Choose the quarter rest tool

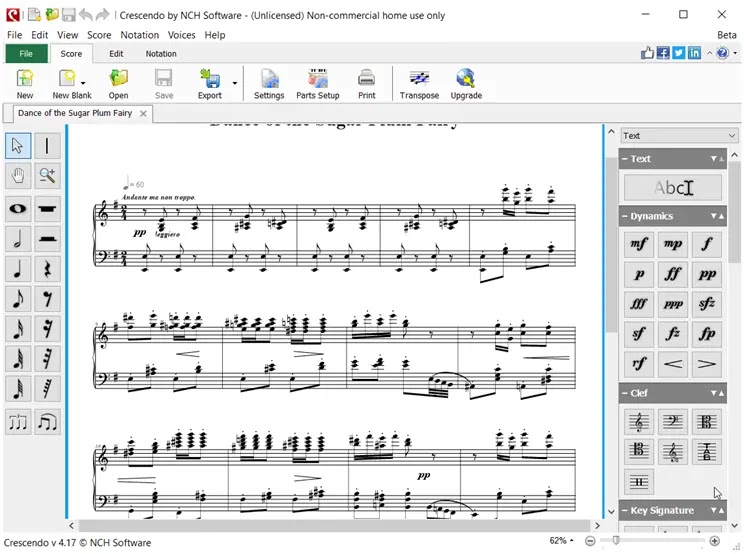coord(47,269)
